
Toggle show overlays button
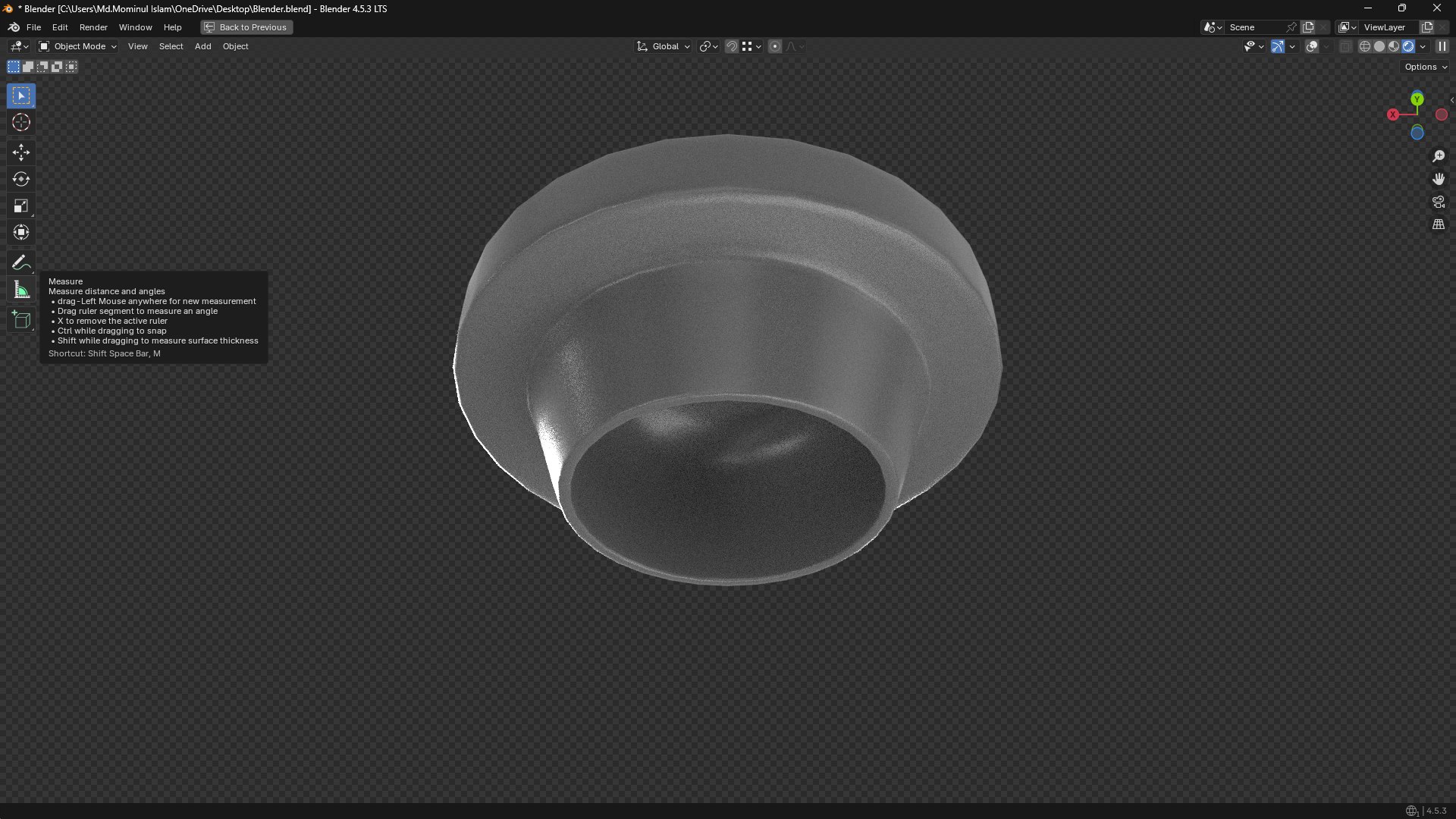click(1312, 46)
